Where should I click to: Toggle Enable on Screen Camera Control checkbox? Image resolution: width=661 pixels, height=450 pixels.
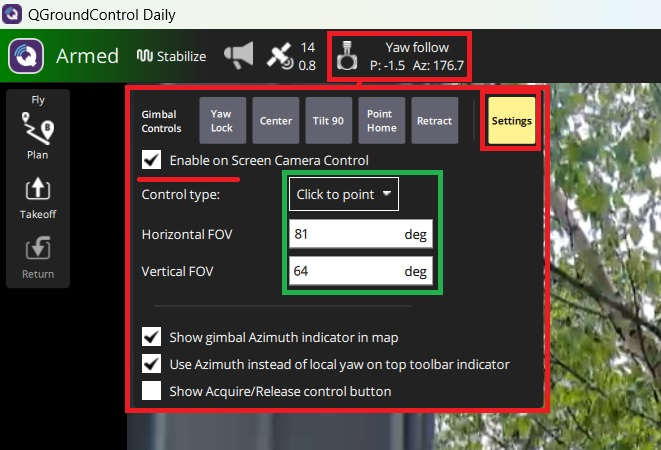[x=152, y=160]
